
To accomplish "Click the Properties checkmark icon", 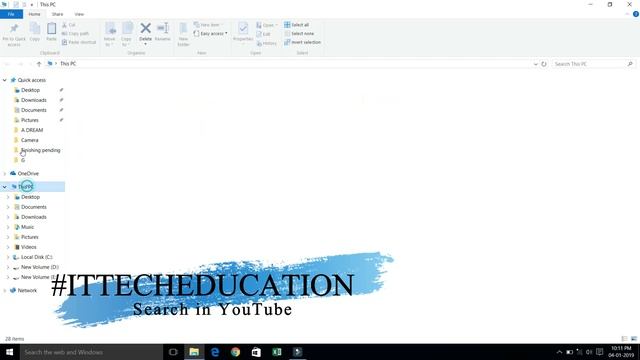I will click(x=243, y=28).
